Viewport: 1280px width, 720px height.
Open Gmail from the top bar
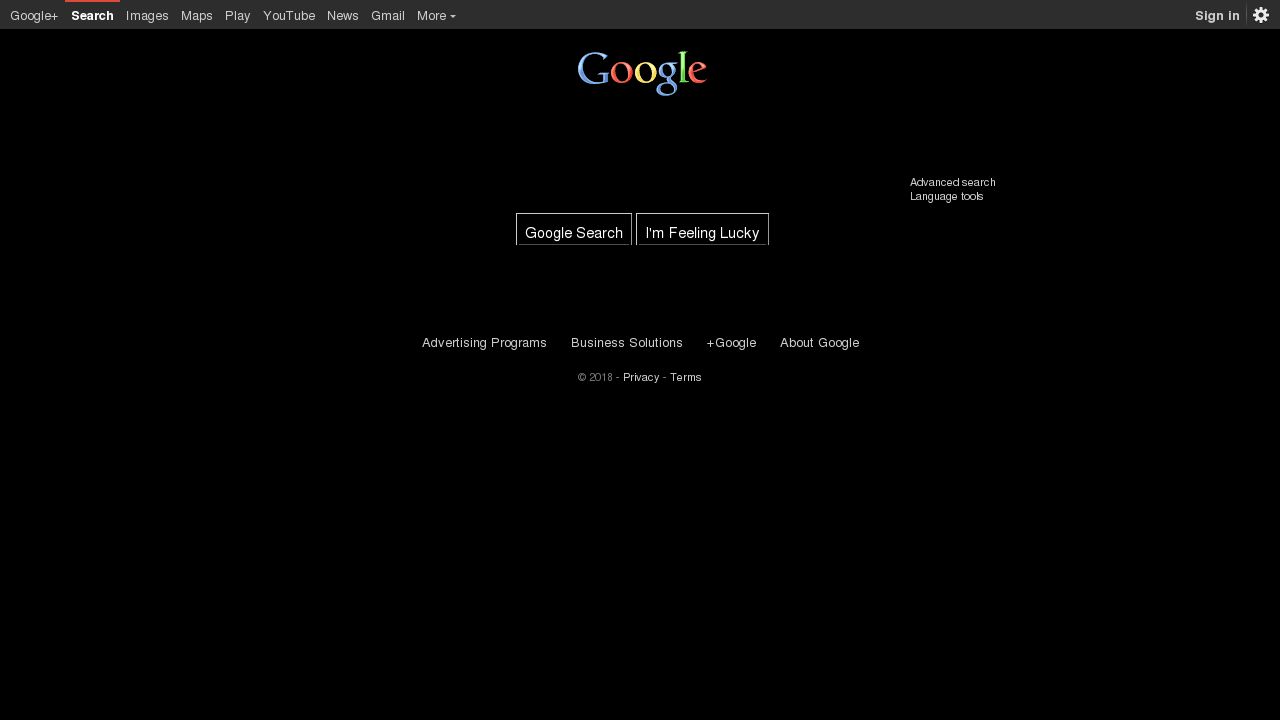pos(388,15)
